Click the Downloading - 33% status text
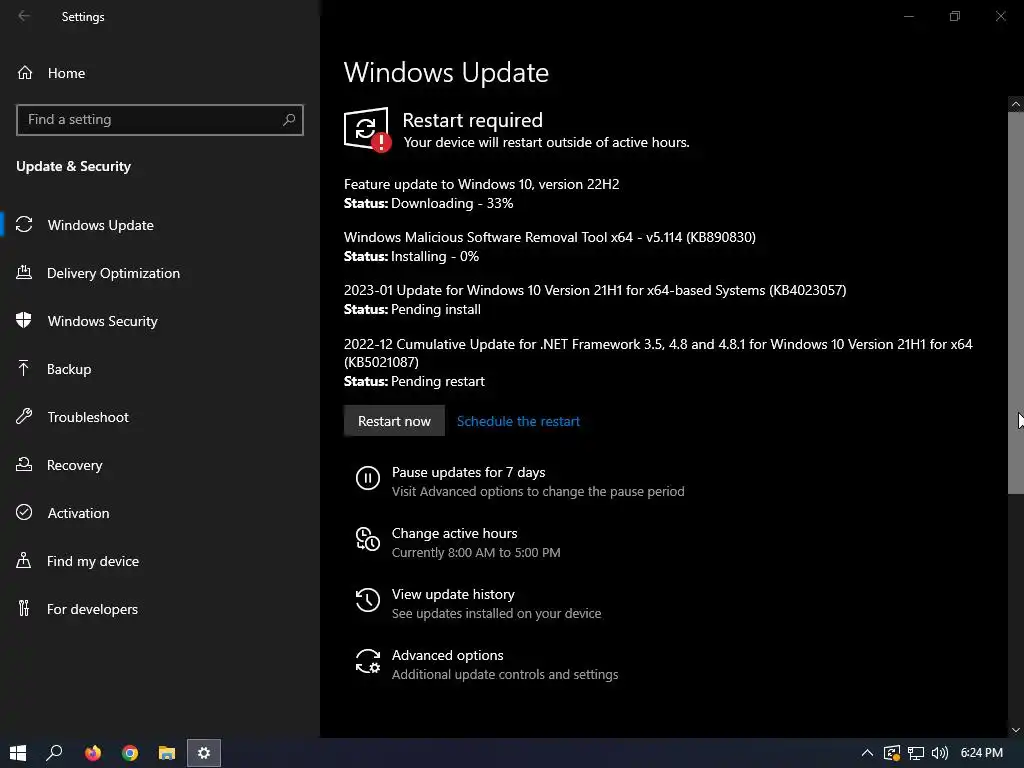1024x768 pixels. [x=452, y=203]
